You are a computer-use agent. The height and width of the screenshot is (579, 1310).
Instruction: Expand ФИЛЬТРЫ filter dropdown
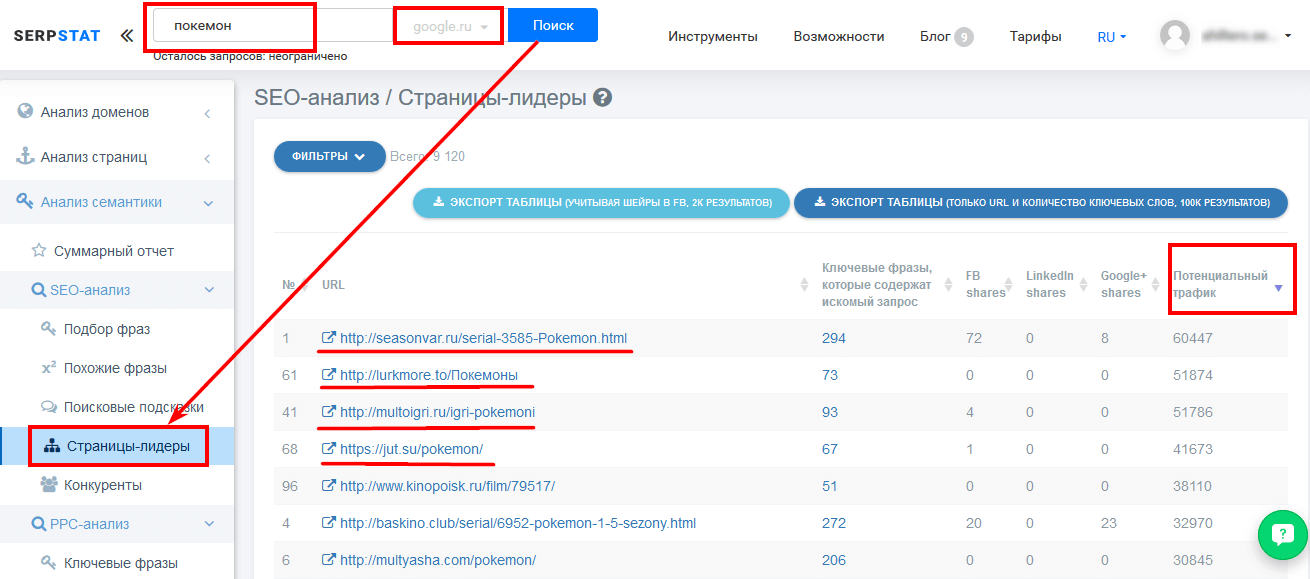click(329, 156)
